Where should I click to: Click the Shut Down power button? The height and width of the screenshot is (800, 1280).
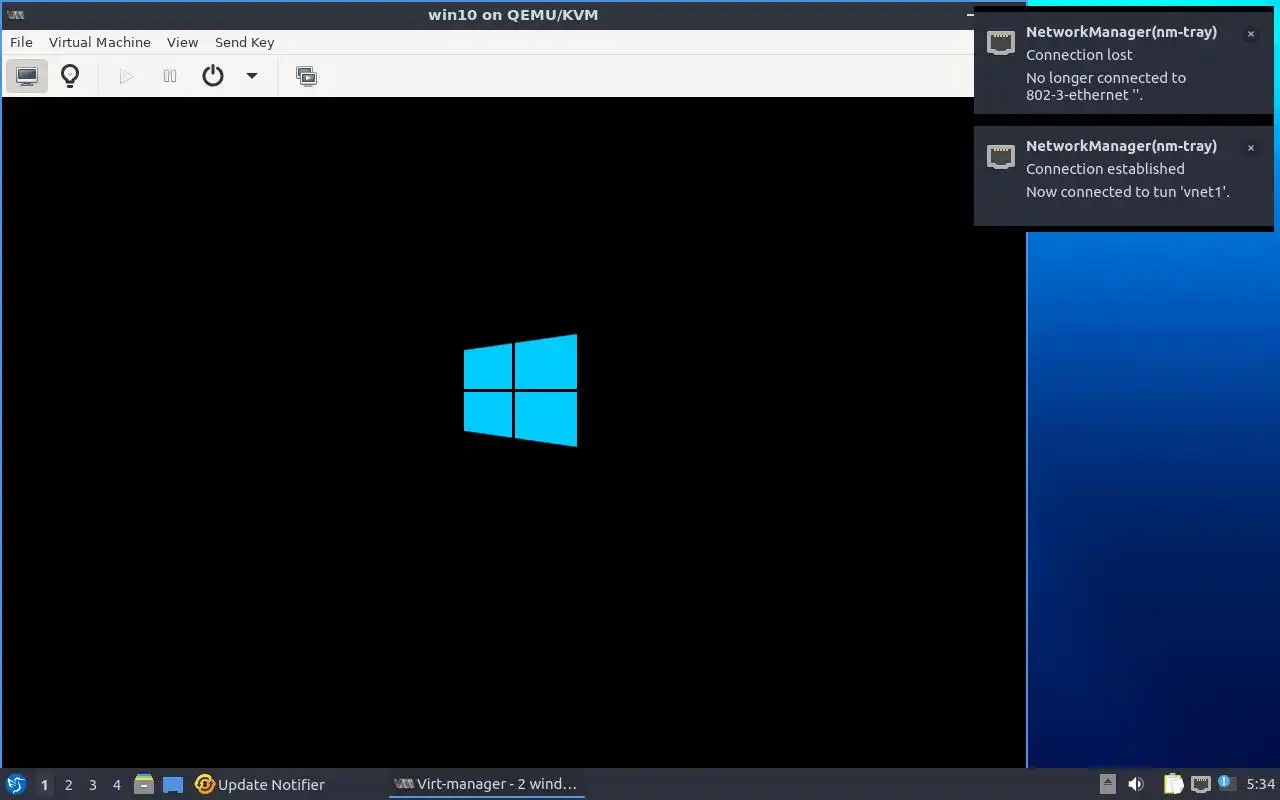click(x=213, y=76)
